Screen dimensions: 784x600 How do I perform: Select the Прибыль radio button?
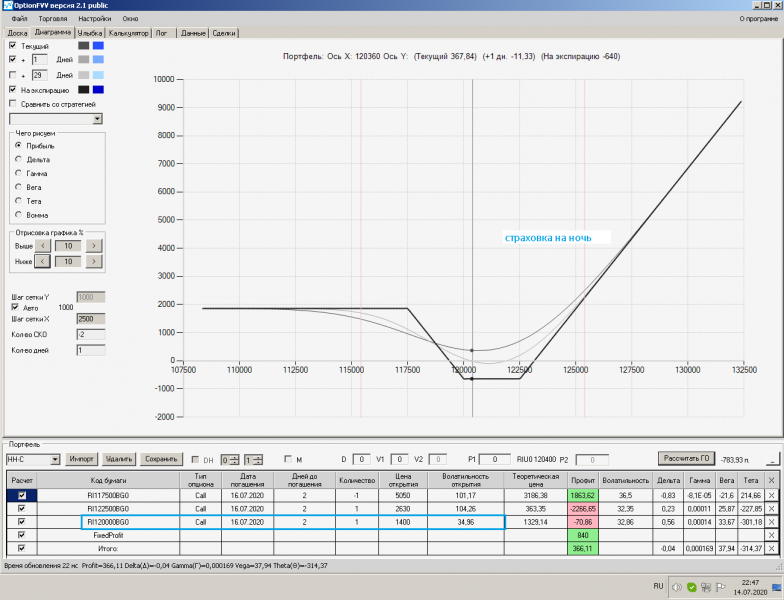tap(18, 146)
